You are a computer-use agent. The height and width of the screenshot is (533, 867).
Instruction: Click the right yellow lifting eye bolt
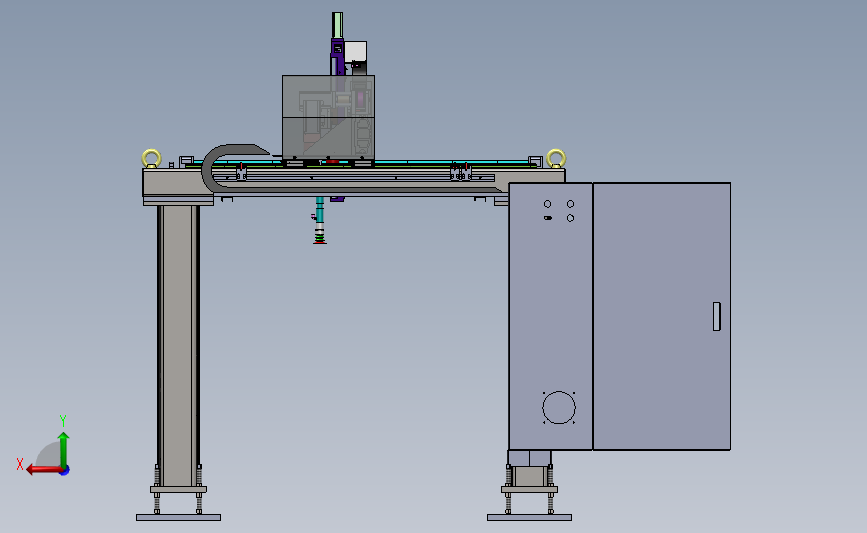(x=556, y=159)
